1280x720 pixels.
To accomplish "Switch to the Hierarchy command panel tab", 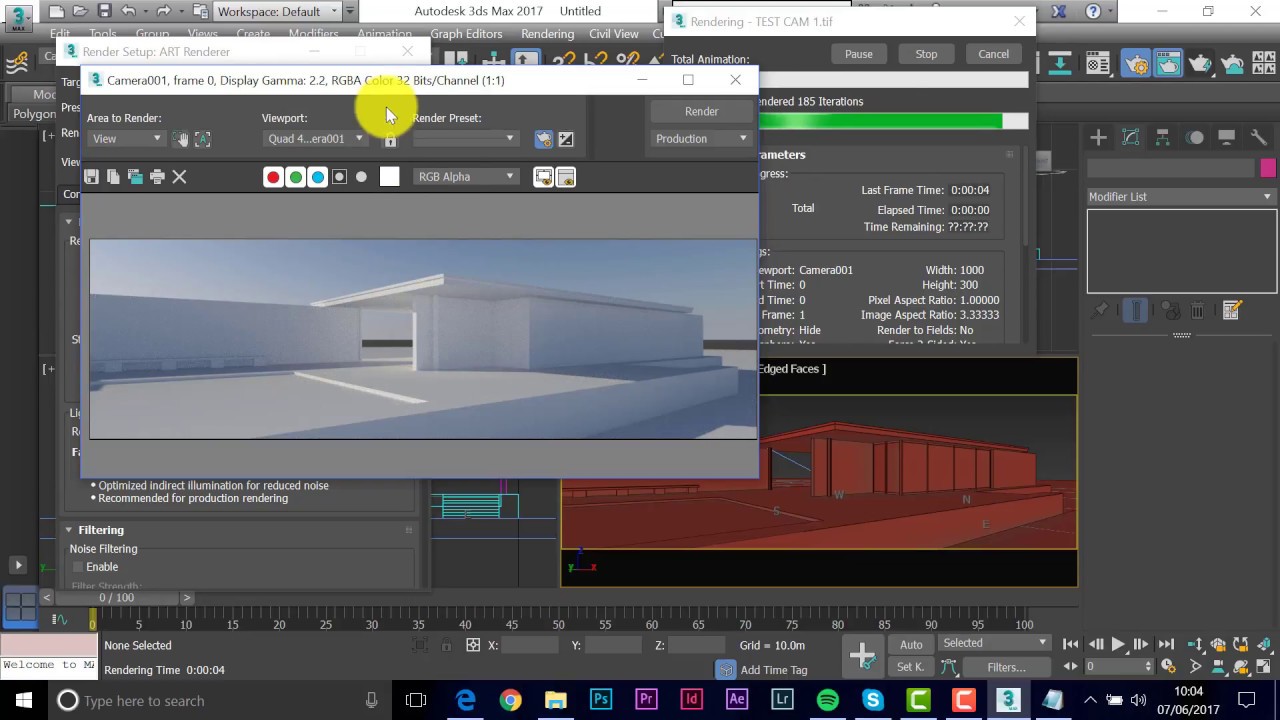I will (x=1163, y=137).
